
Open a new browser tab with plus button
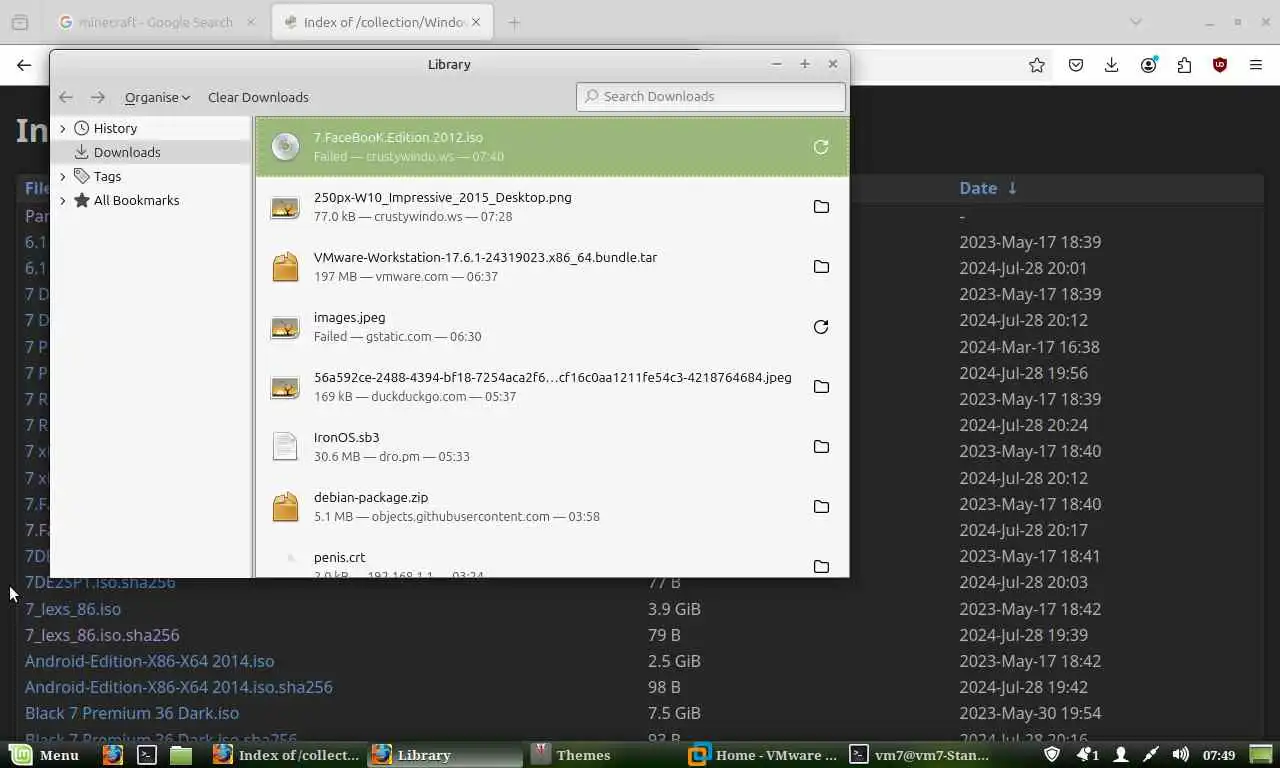pos(514,22)
